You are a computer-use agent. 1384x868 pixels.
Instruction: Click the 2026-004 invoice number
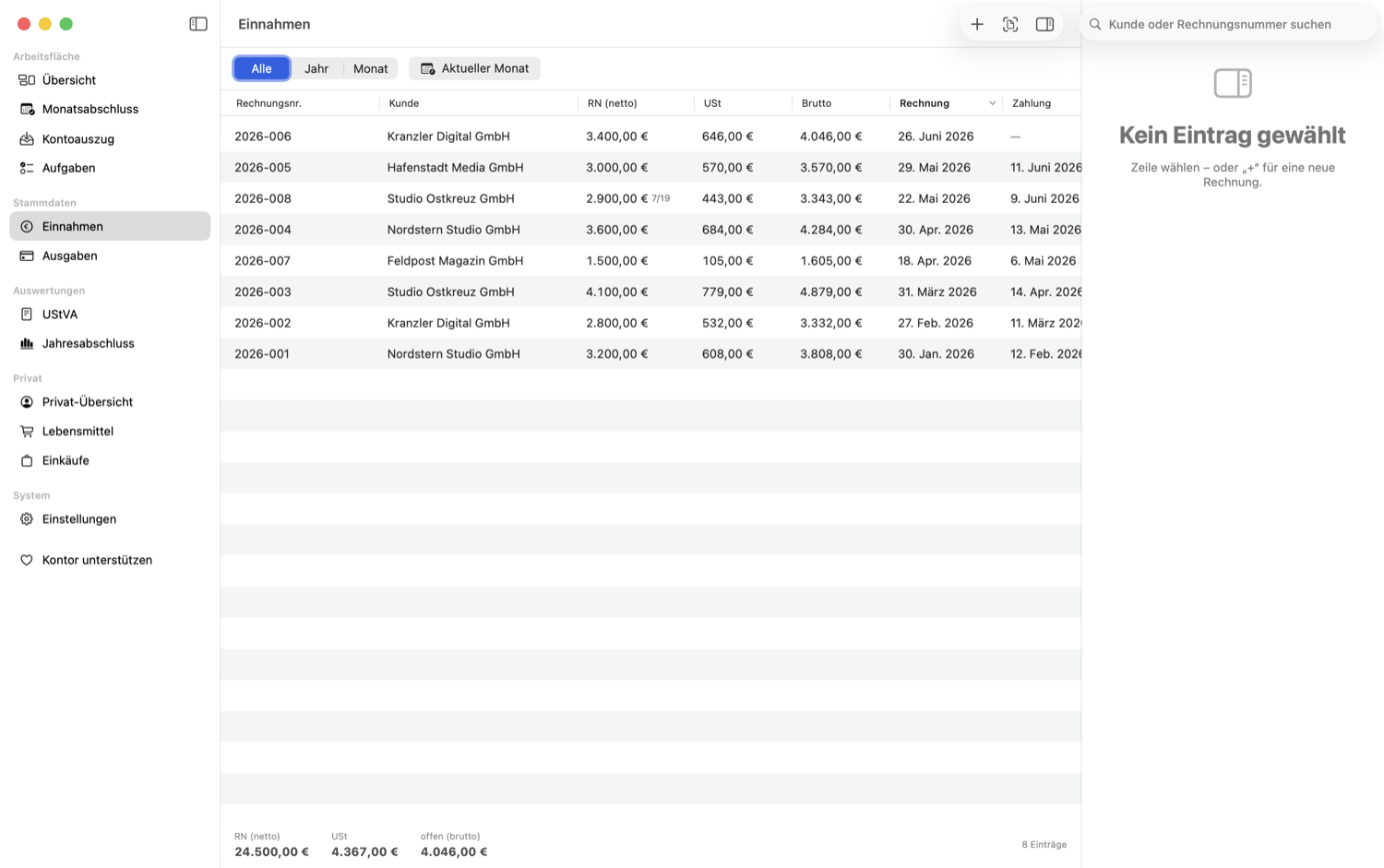click(263, 230)
